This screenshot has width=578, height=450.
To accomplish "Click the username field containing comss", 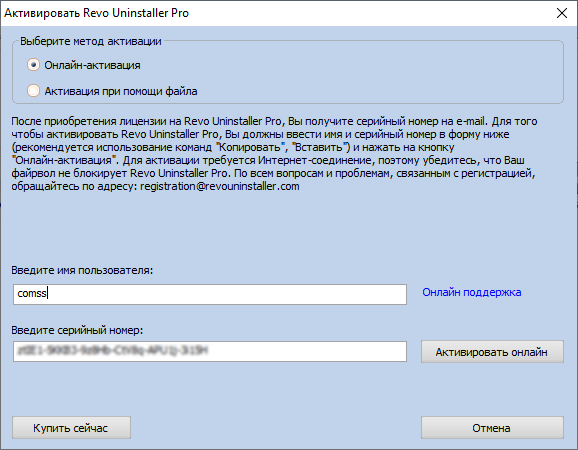I will (x=210, y=294).
